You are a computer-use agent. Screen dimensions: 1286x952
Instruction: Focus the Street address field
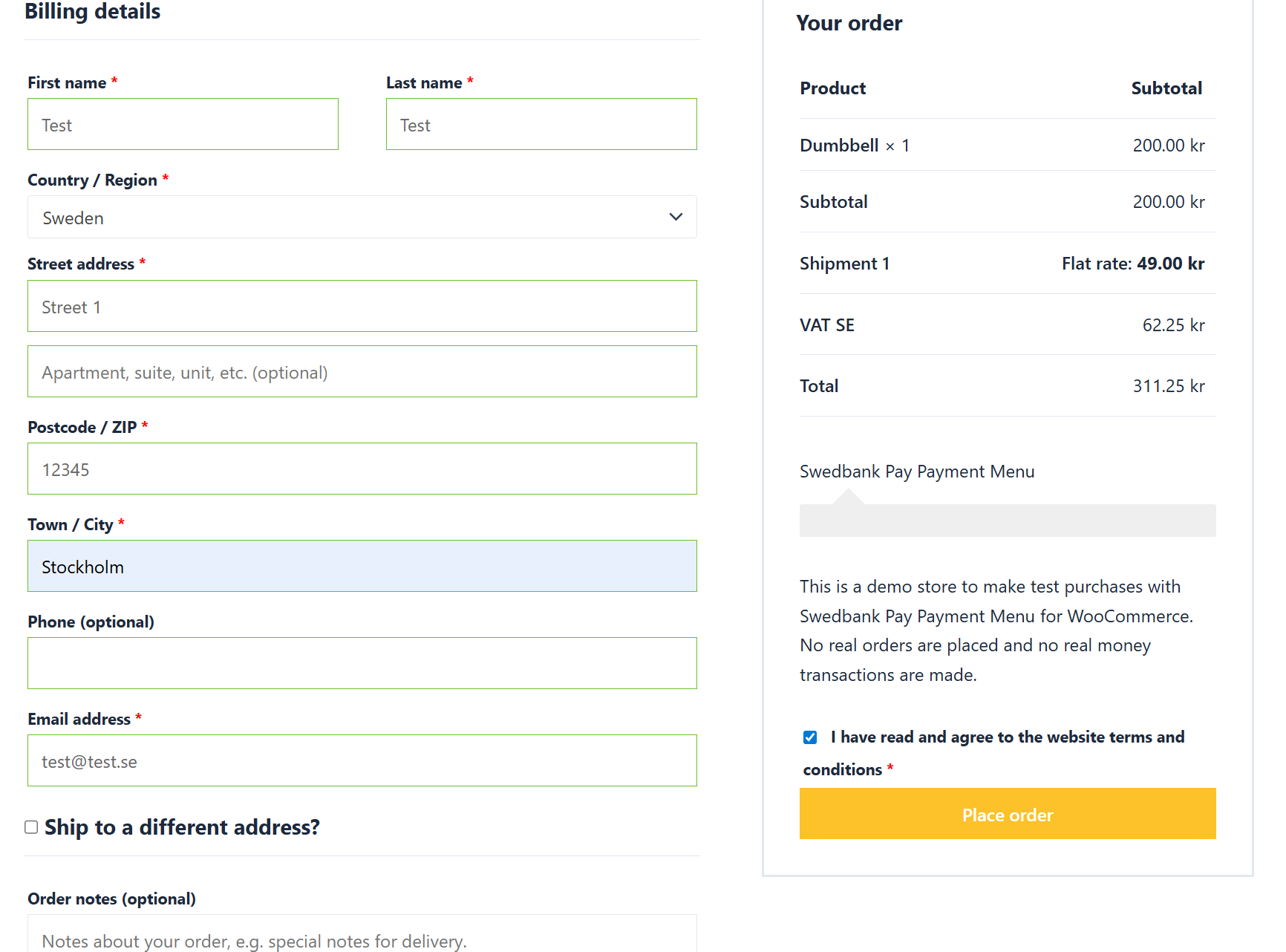(x=362, y=307)
